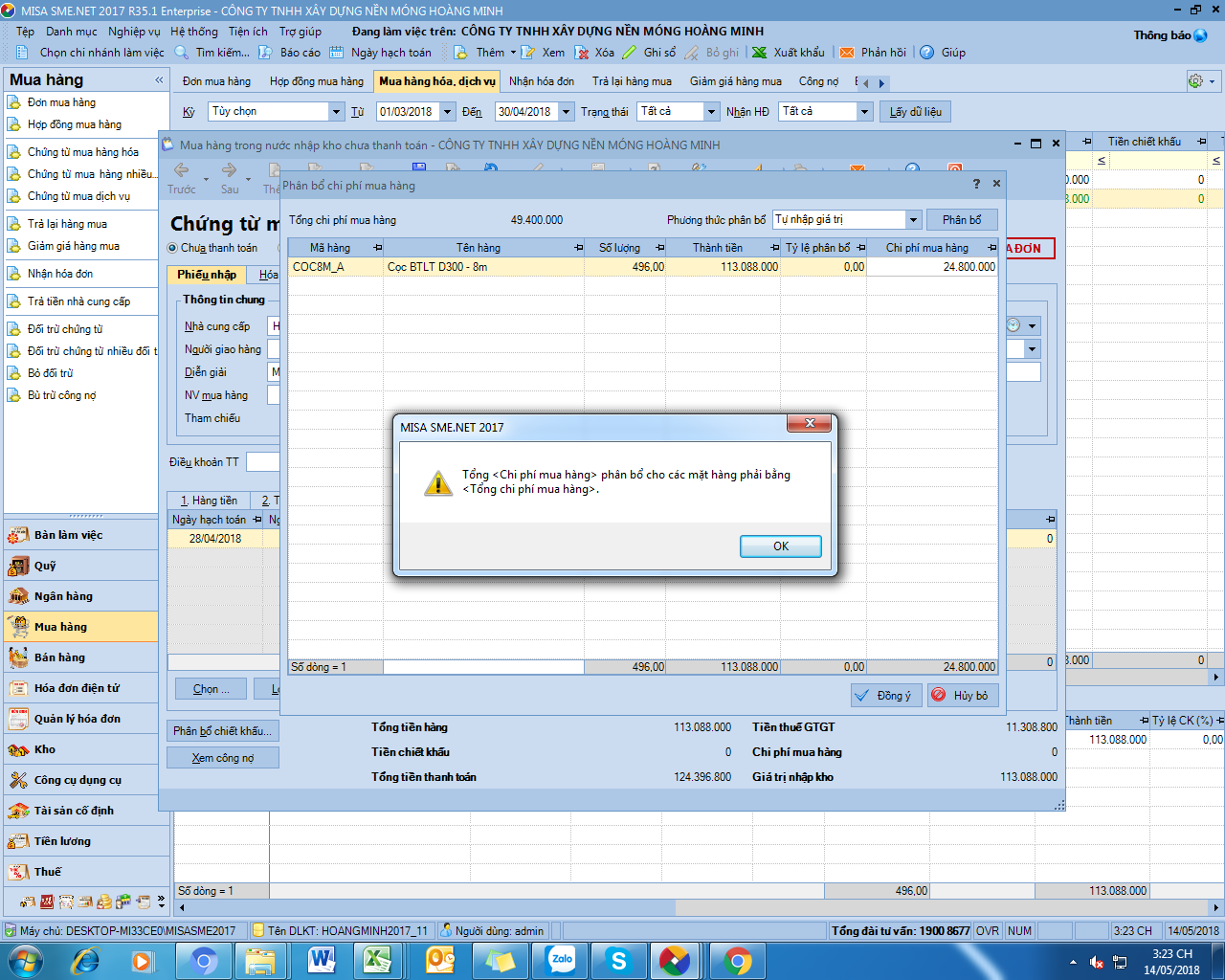
Task: Open the Trợ giúp menu
Action: 301,32
